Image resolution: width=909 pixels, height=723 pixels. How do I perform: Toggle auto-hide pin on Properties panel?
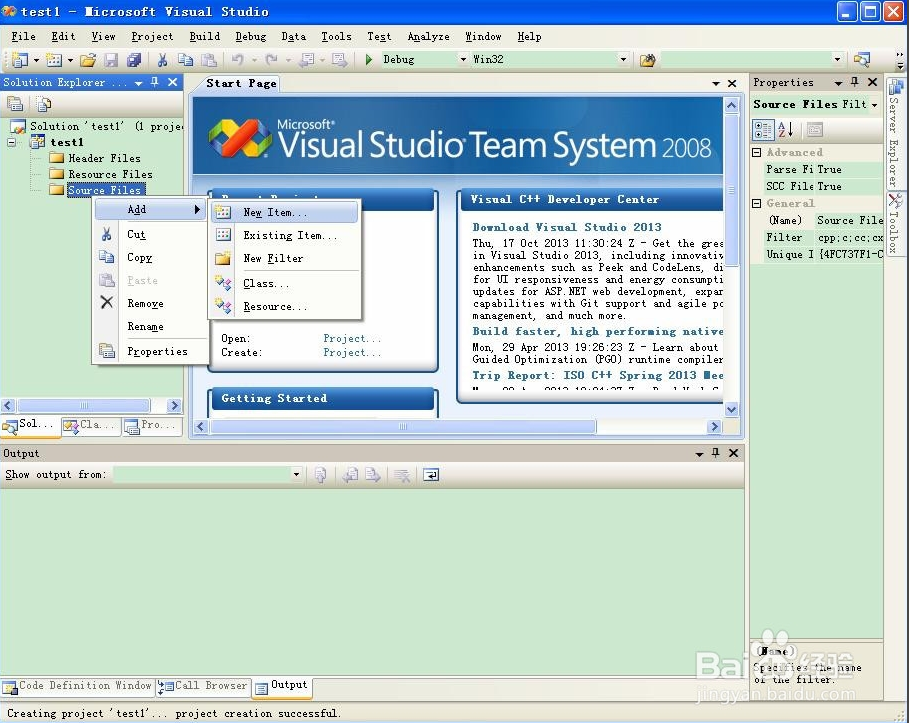855,83
